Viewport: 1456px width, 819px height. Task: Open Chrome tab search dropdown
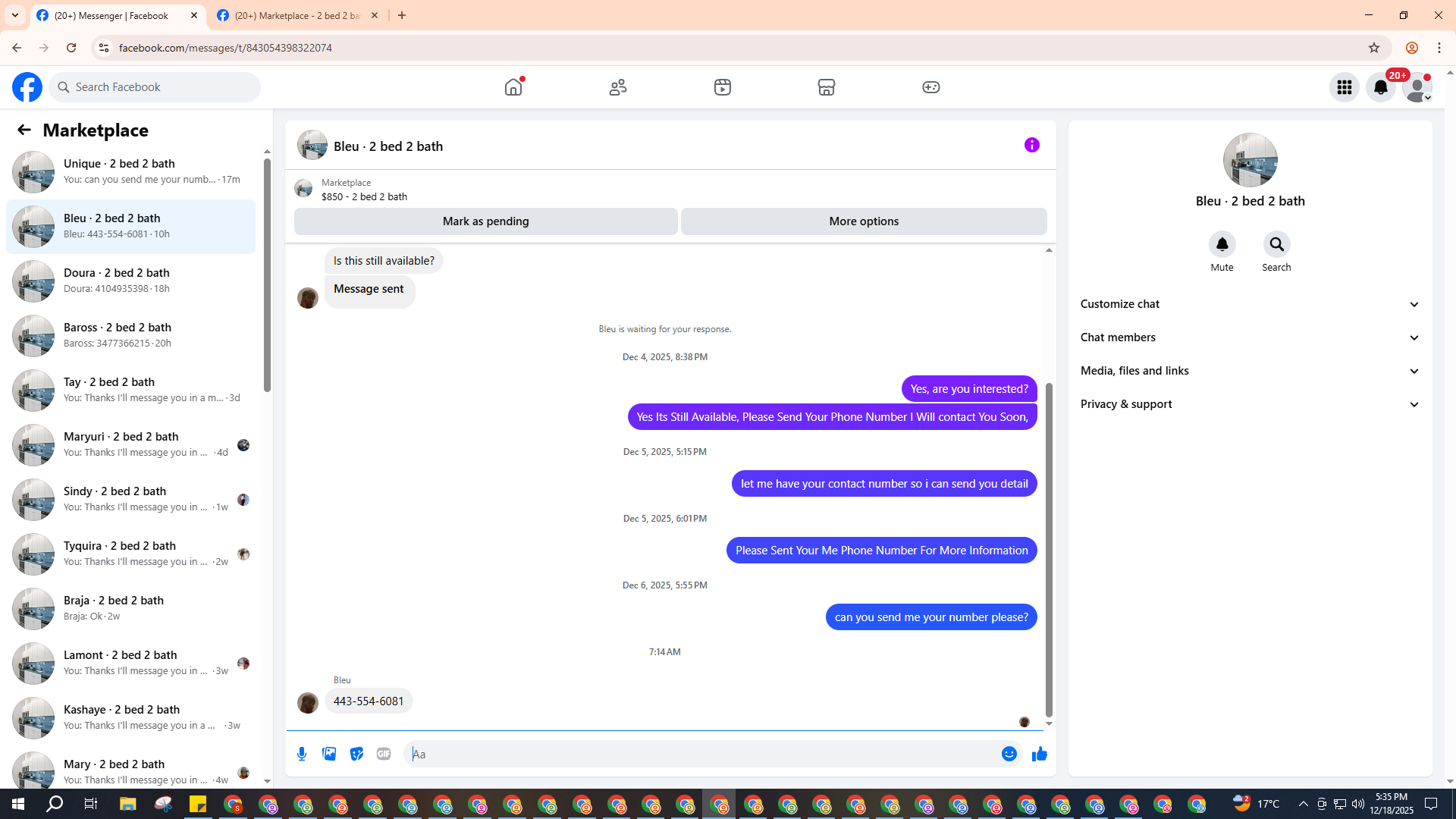point(15,15)
